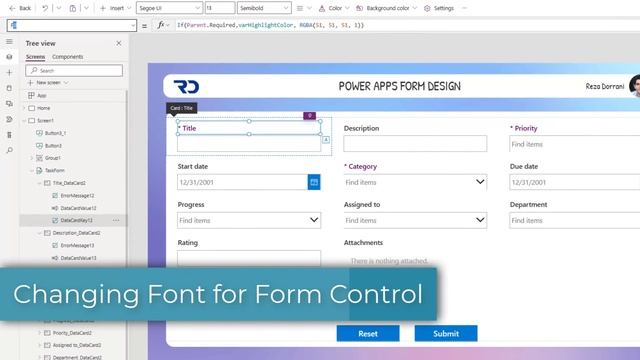Select Description_DataCard2 in the tree
Screen dimensions: 640x360
76,233
